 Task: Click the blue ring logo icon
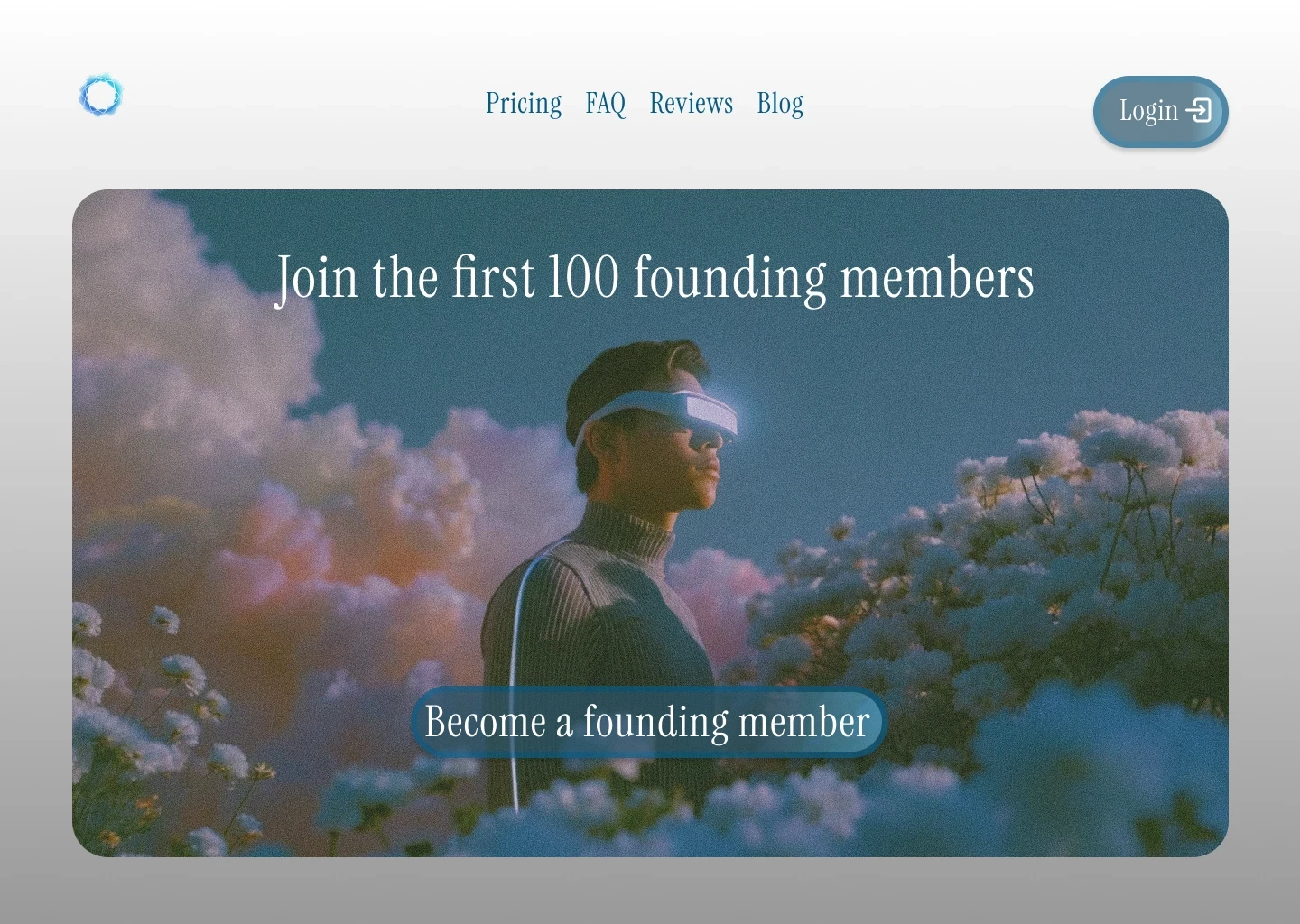click(100, 96)
